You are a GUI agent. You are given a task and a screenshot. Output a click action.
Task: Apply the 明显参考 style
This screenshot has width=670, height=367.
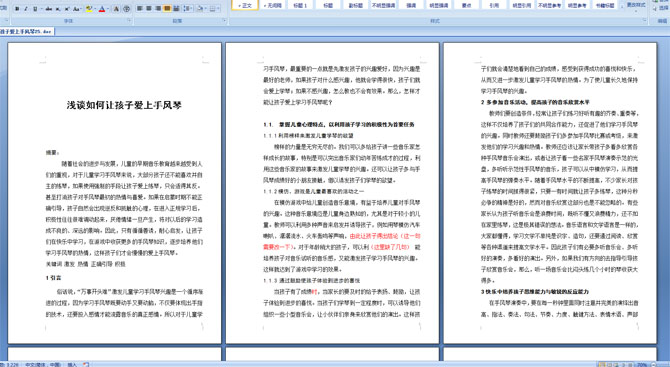577,5
